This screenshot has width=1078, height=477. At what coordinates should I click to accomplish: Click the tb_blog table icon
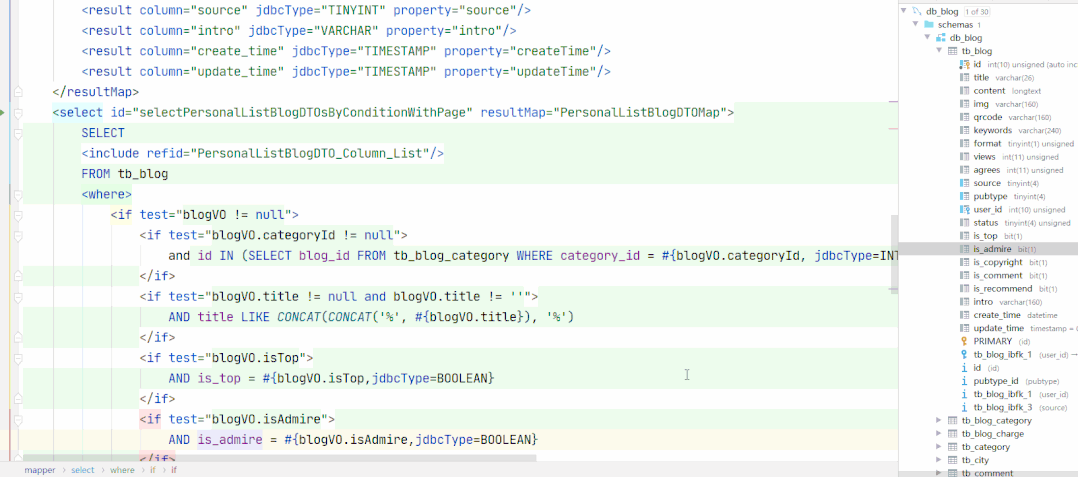click(953, 51)
